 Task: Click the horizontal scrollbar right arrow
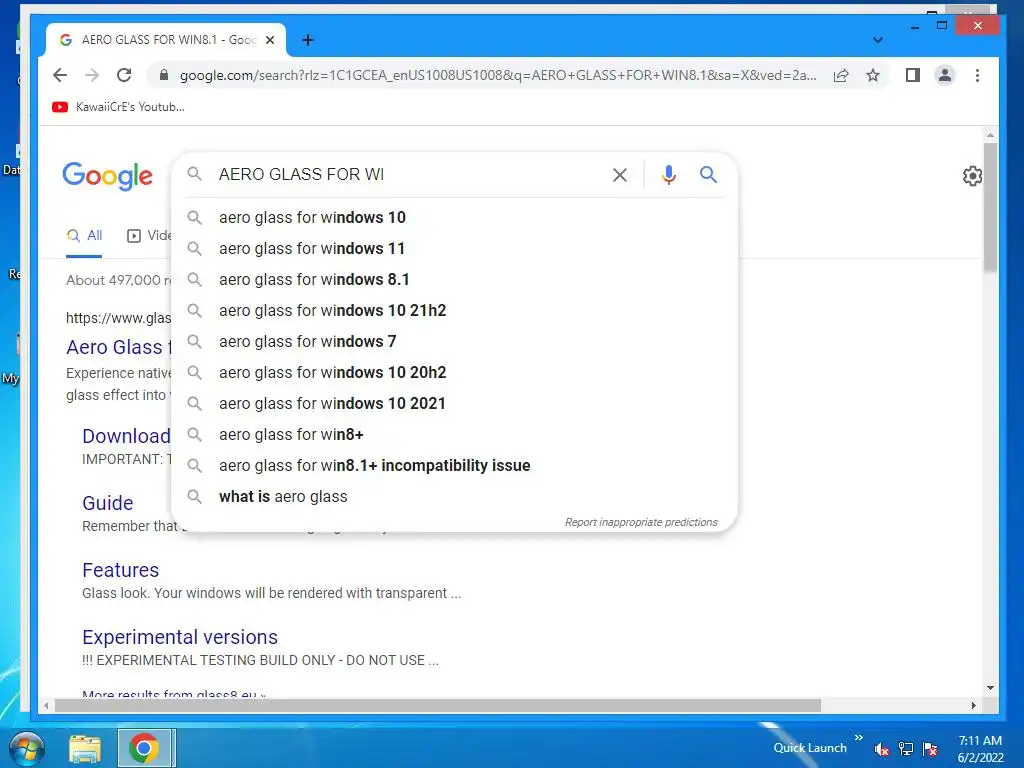coord(974,705)
